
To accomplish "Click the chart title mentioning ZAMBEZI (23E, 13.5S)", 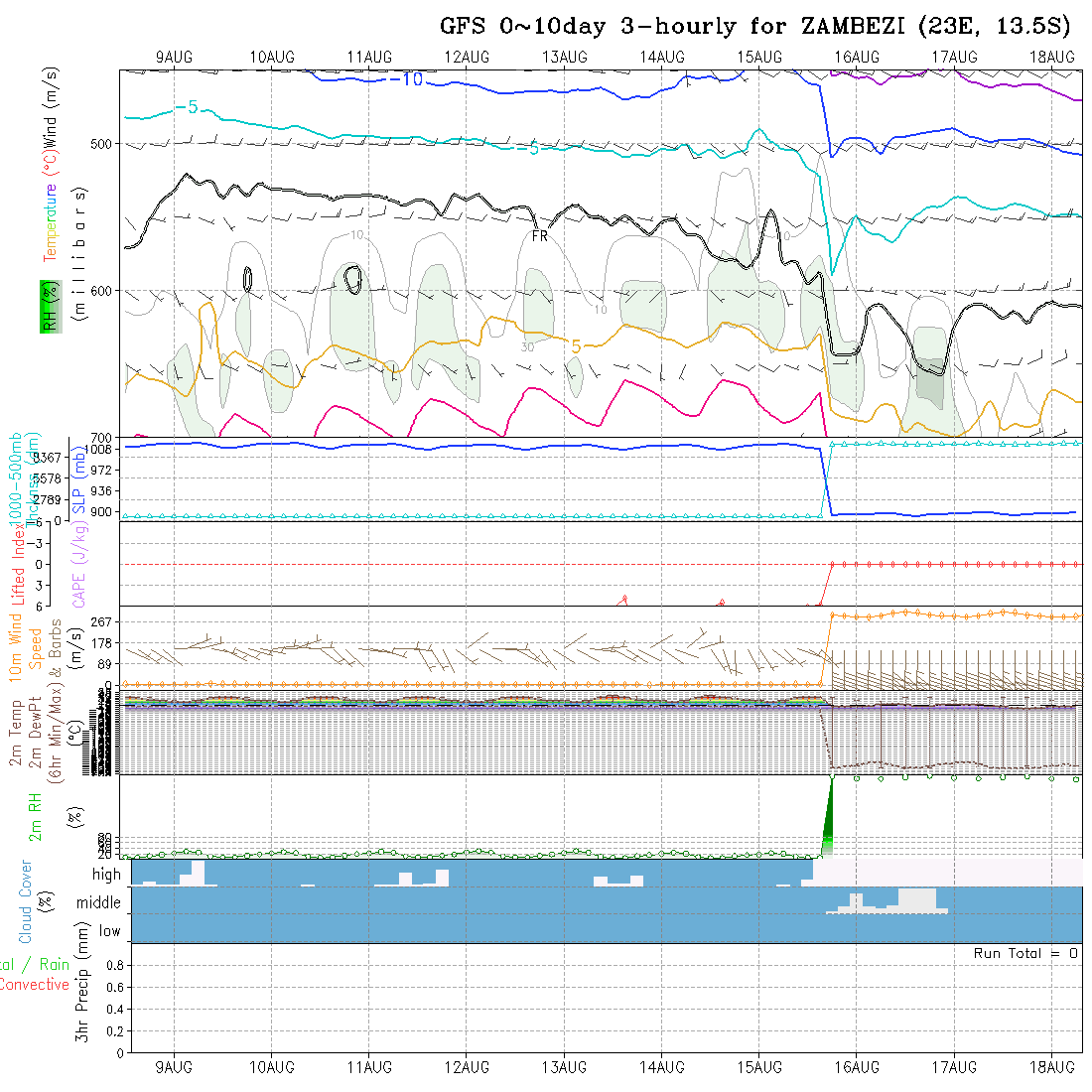I will (754, 26).
